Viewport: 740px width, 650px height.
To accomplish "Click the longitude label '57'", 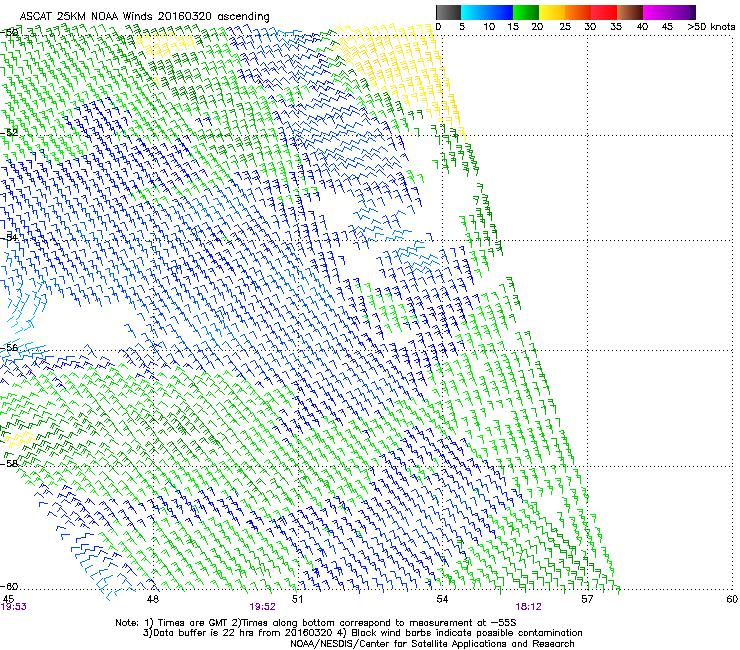I will tap(587, 599).
